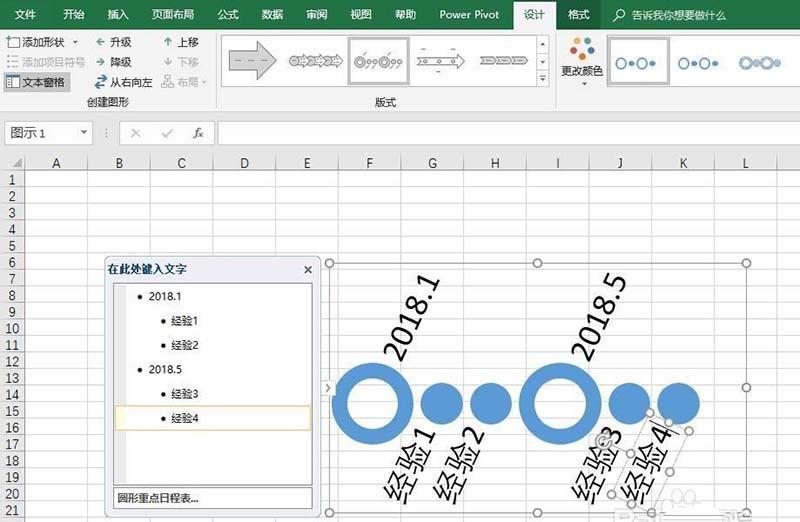This screenshot has height=522, width=800.
Task: Open the Name Box dropdown arrow
Action: click(84, 133)
